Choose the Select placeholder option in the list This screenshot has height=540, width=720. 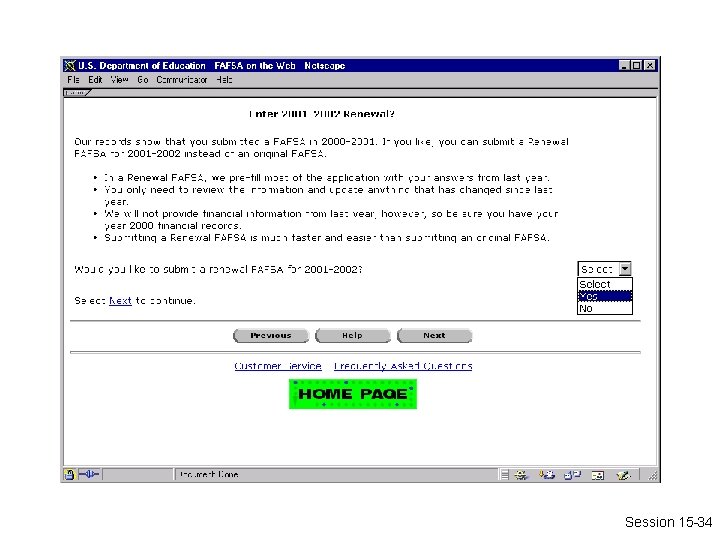pyautogui.click(x=605, y=284)
